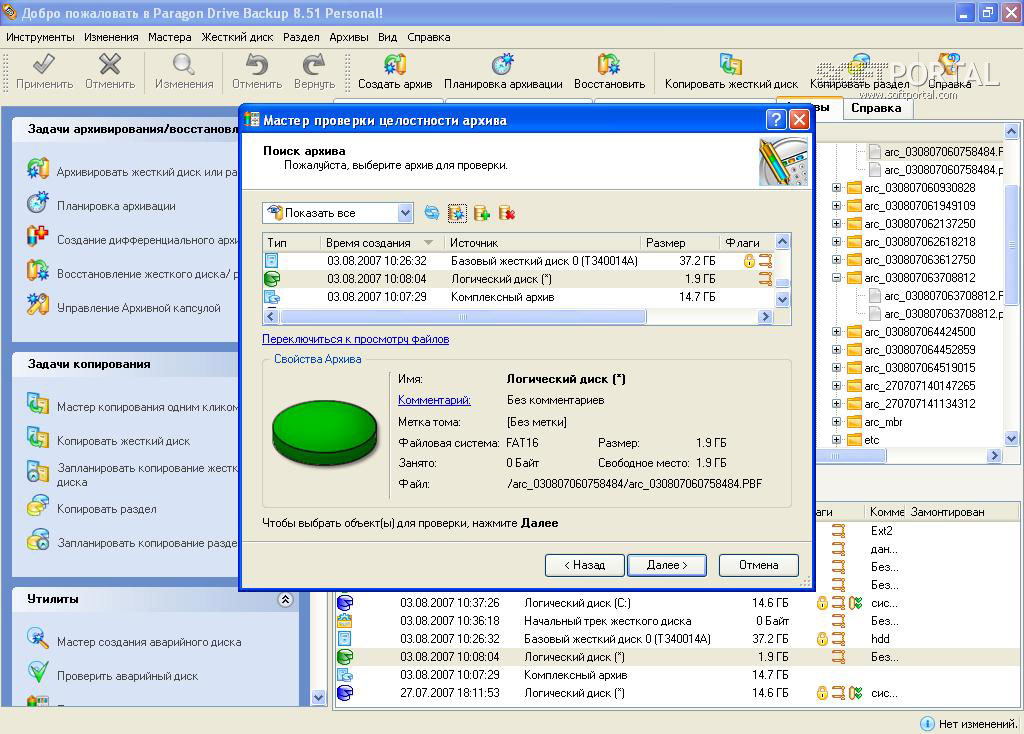
Task: Collapse the Утилиты panel with its chevron
Action: [285, 599]
